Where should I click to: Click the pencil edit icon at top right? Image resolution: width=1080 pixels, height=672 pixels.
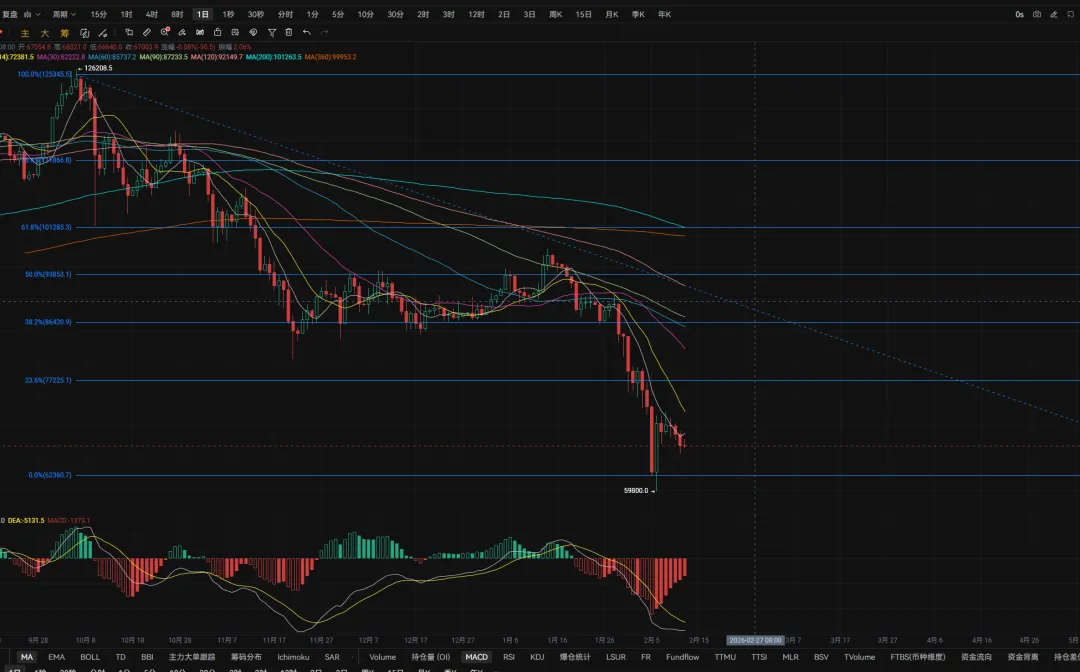point(1053,15)
